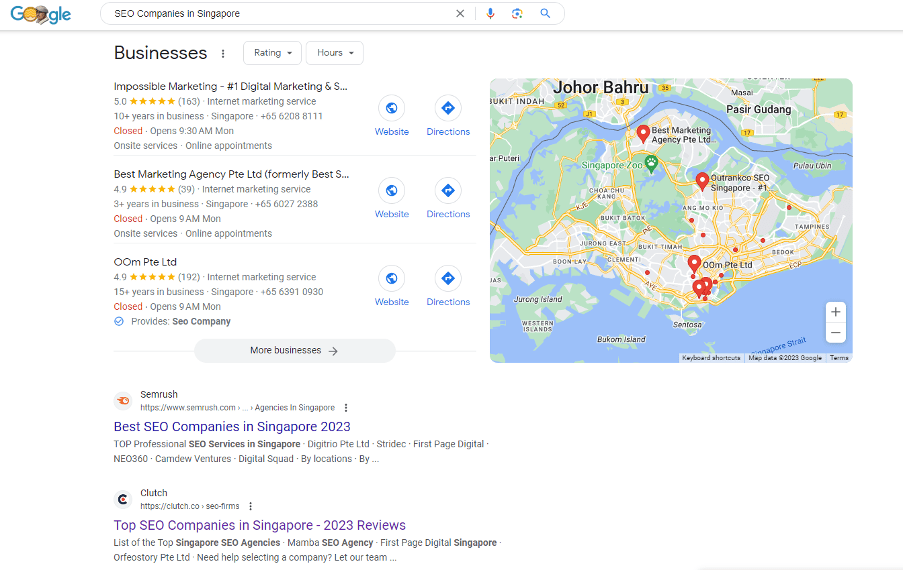
Task: Get directions to Best Marketing Agency
Action: pyautogui.click(x=448, y=191)
